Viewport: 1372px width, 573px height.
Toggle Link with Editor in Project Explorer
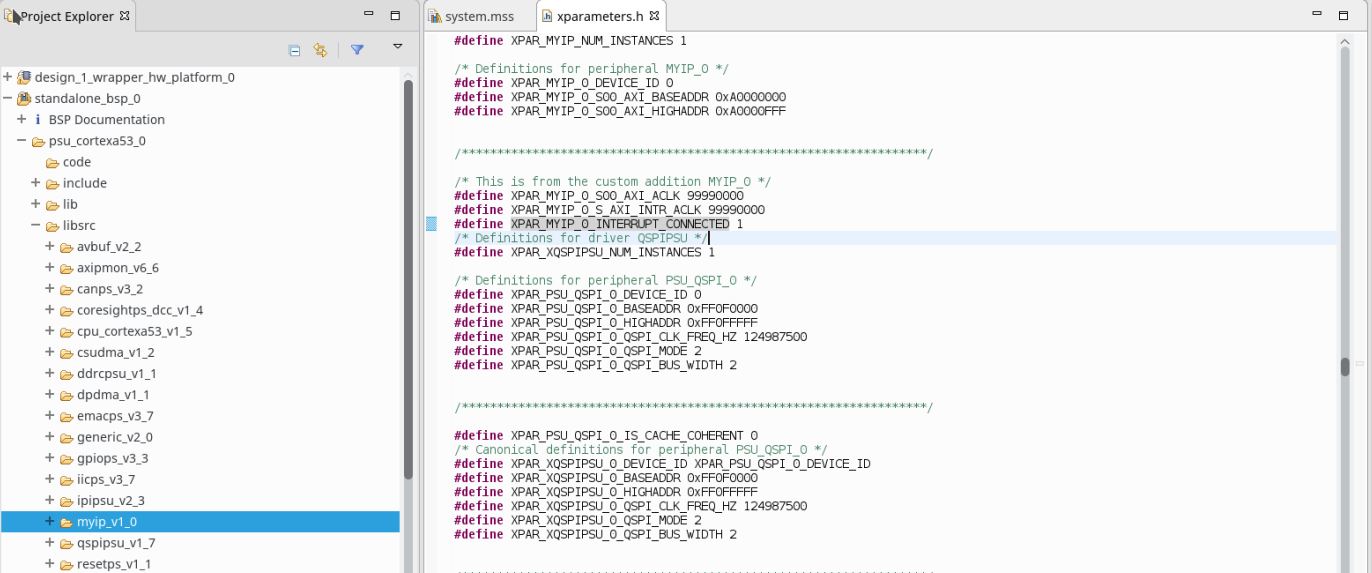pos(320,50)
